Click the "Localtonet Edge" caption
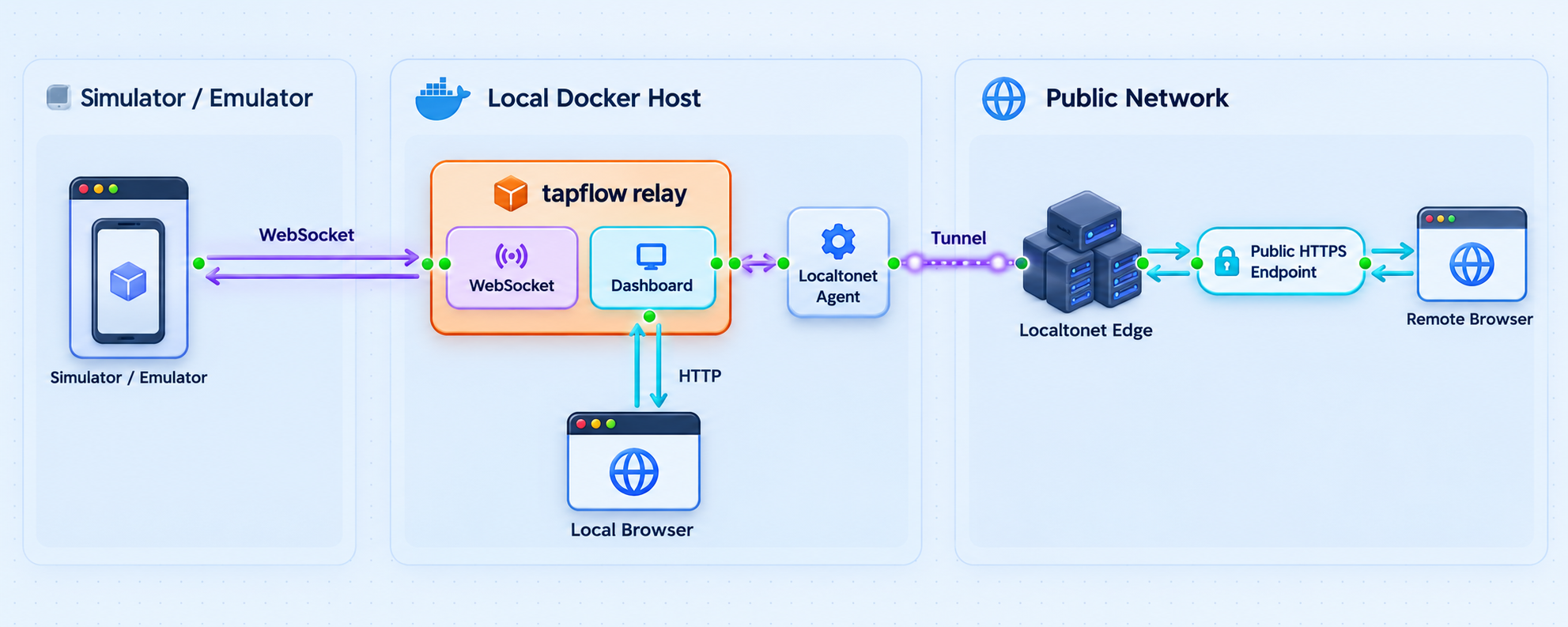1568x627 pixels. [x=1085, y=330]
